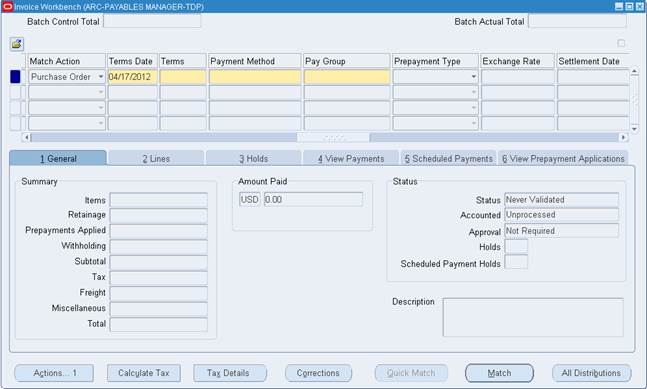Viewport: 647px width, 389px height.
Task: Switch to the 2 Lines tab
Action: point(156,158)
